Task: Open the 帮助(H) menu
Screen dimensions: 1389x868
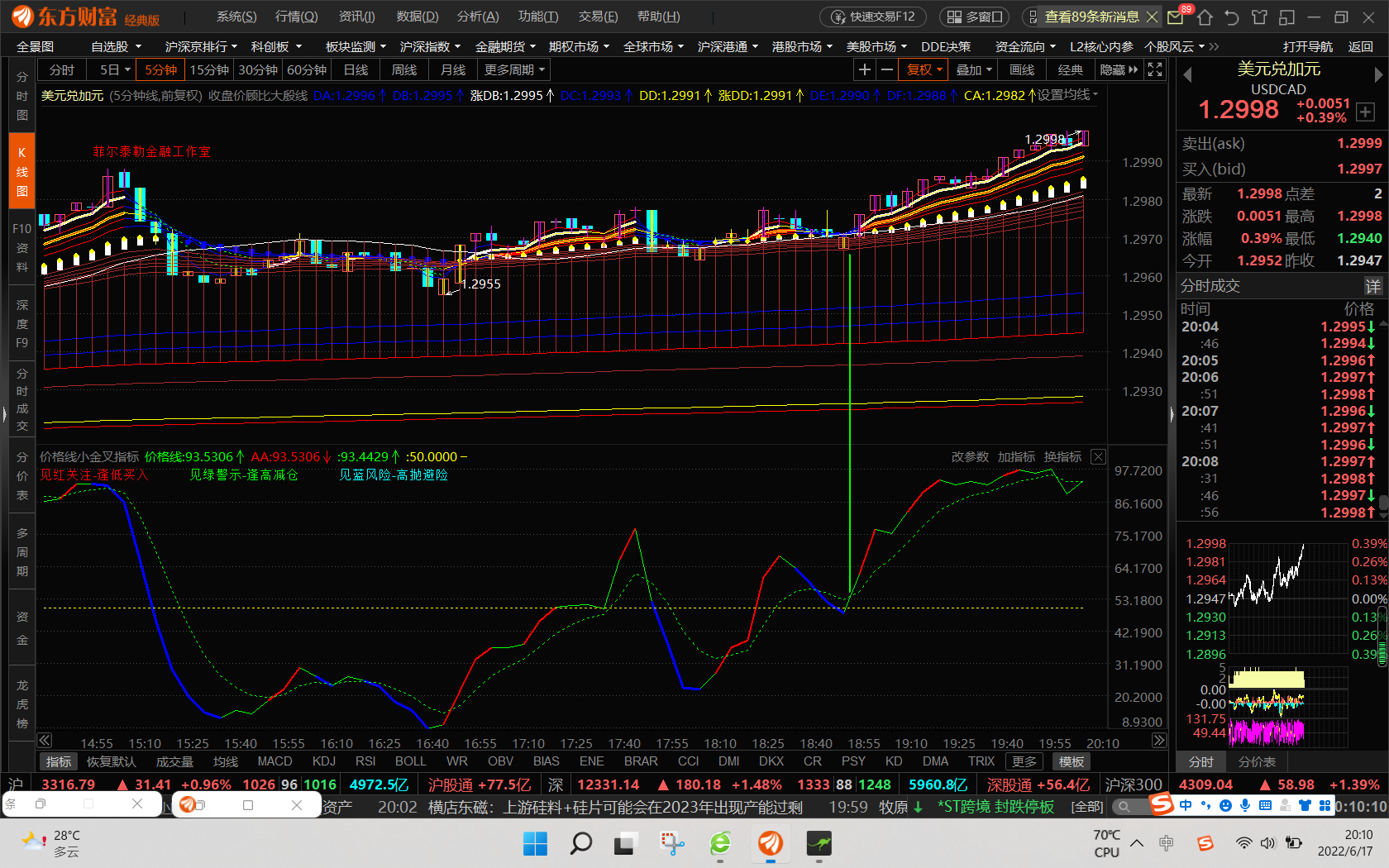Action: point(659,17)
